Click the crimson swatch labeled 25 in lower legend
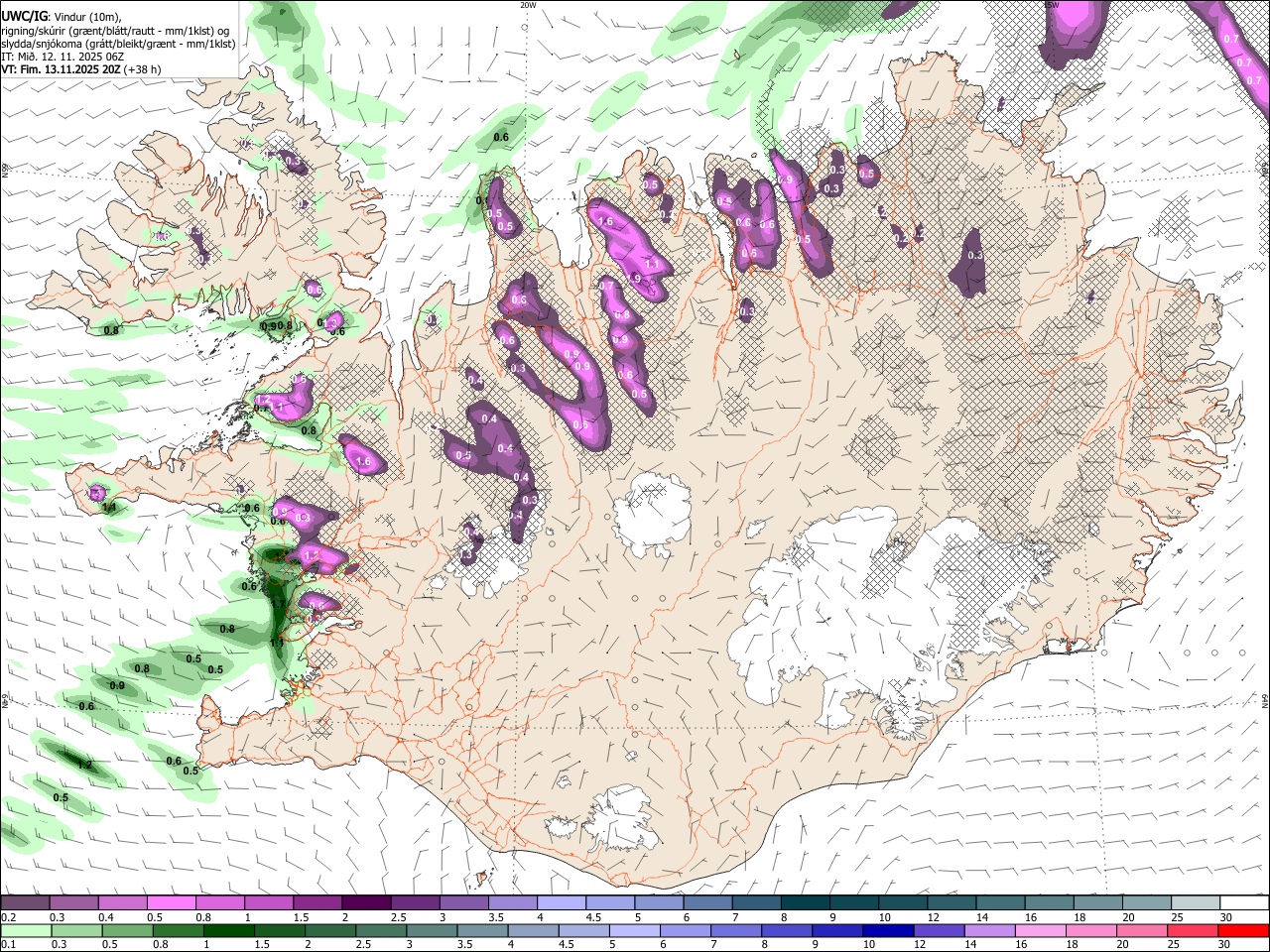This screenshot has height=952, width=1270. click(x=1194, y=931)
